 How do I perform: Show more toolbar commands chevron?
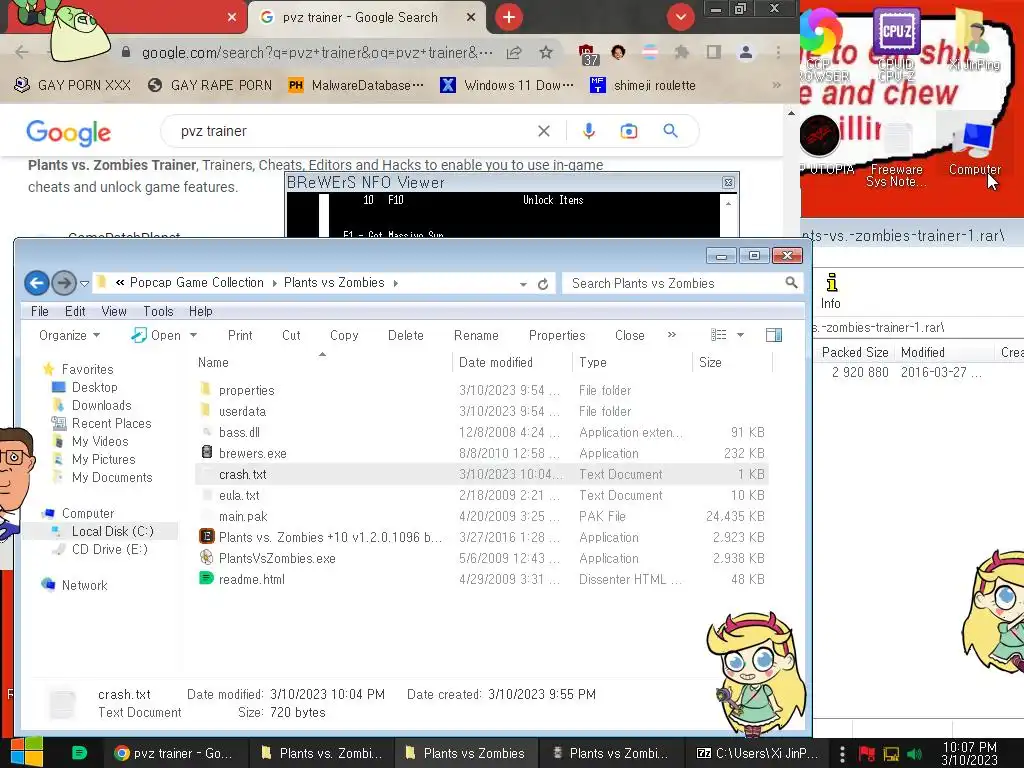click(x=671, y=334)
